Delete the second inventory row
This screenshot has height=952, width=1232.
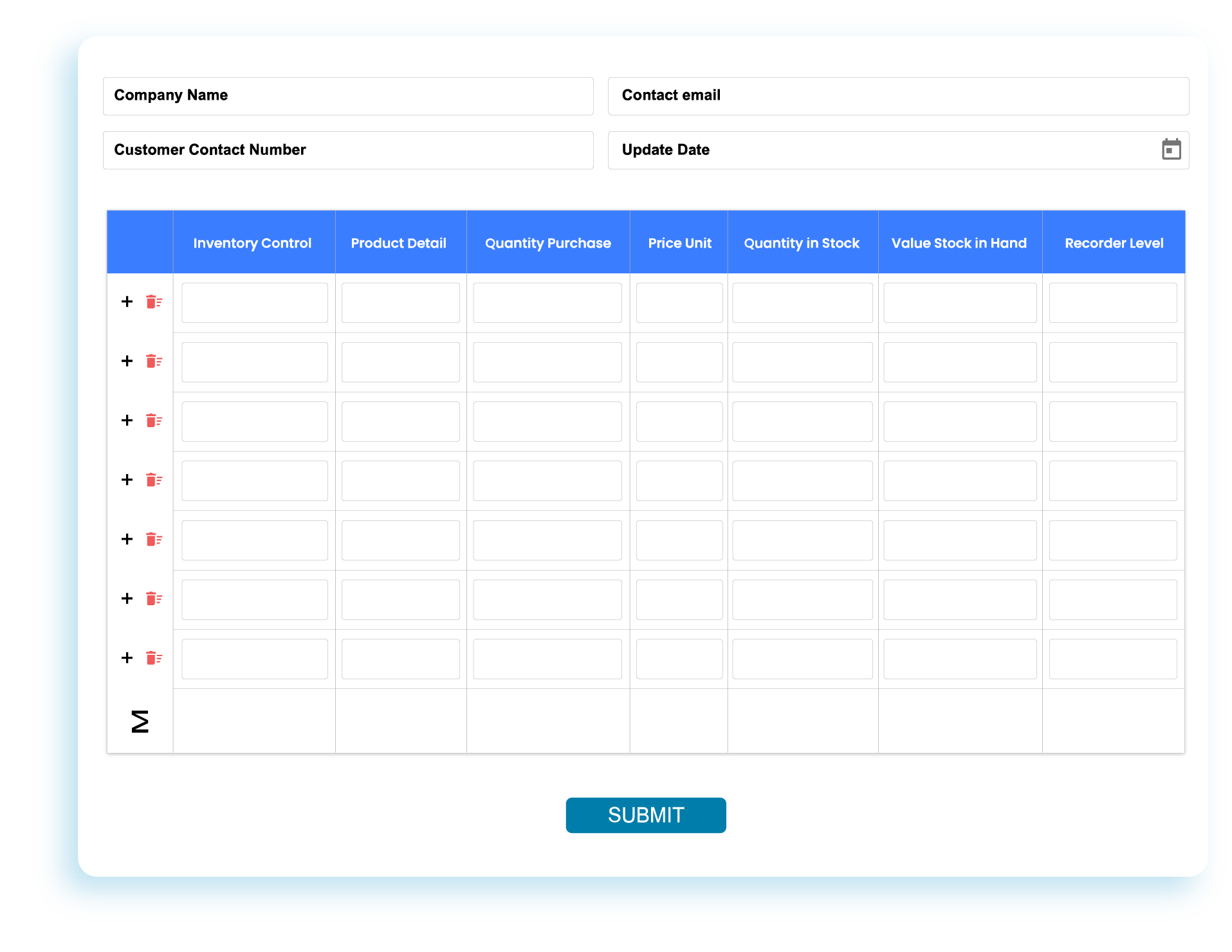[x=154, y=361]
